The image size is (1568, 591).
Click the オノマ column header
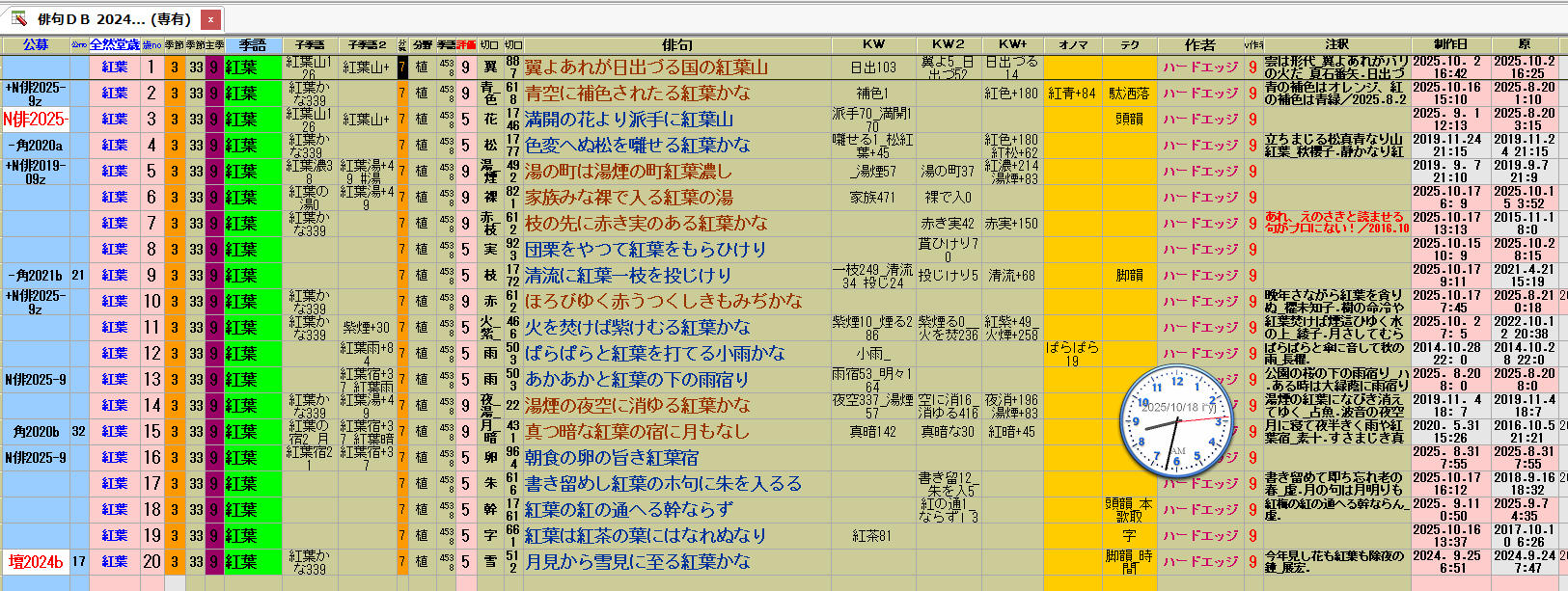[1073, 44]
